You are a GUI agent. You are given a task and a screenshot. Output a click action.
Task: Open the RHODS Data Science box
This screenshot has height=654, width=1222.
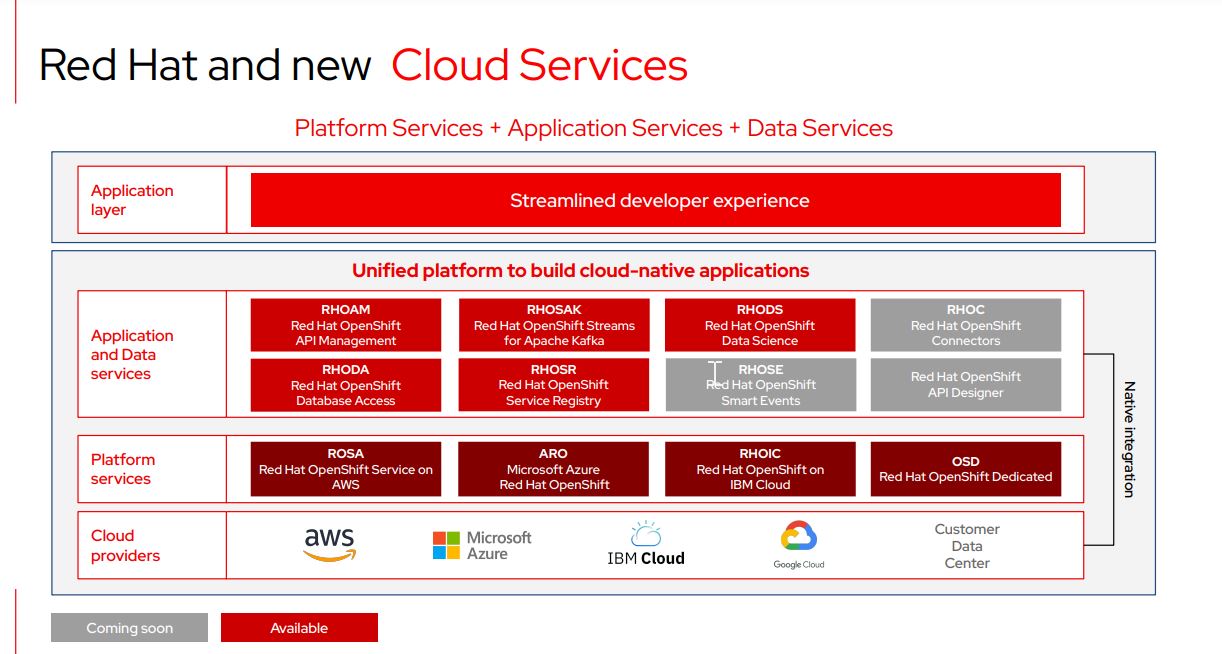[x=760, y=325]
